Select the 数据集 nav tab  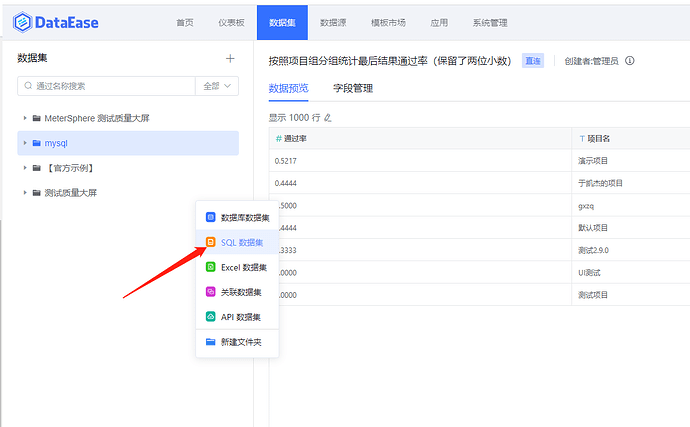(x=282, y=22)
